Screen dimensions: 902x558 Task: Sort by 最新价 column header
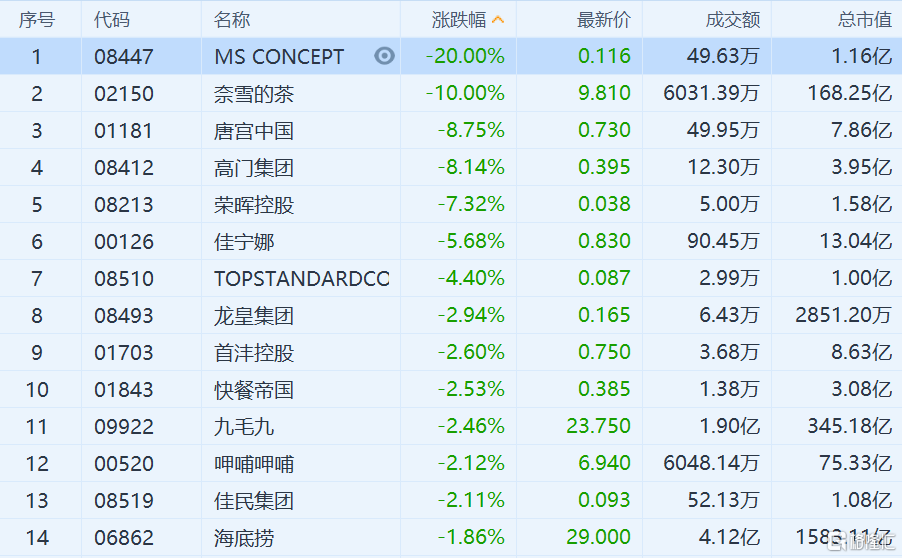[603, 20]
